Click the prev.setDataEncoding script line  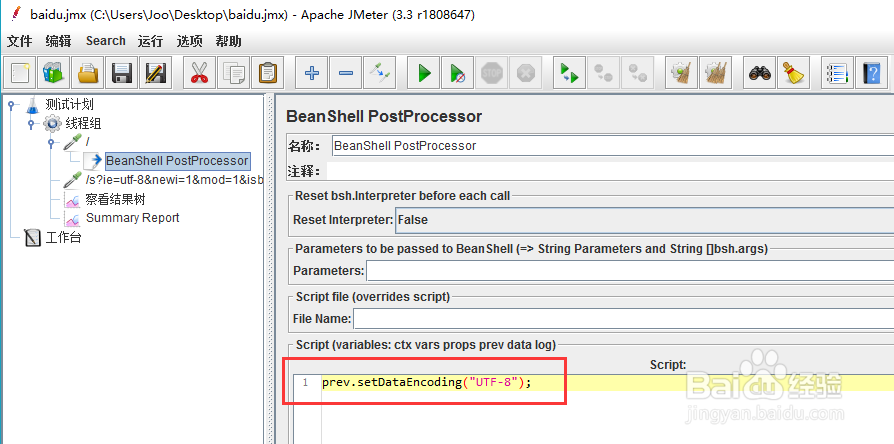tap(426, 382)
